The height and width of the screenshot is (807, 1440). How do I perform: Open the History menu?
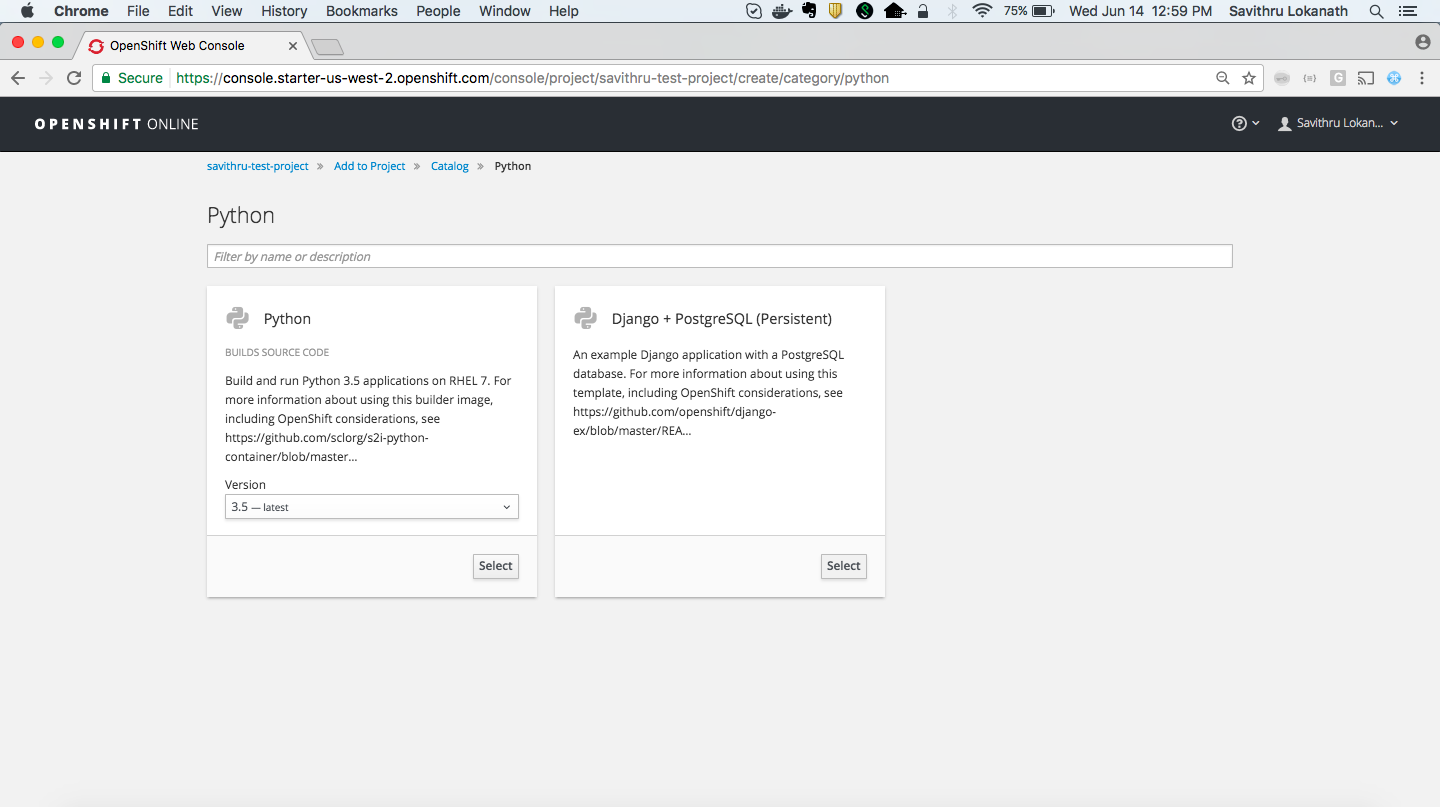click(284, 11)
